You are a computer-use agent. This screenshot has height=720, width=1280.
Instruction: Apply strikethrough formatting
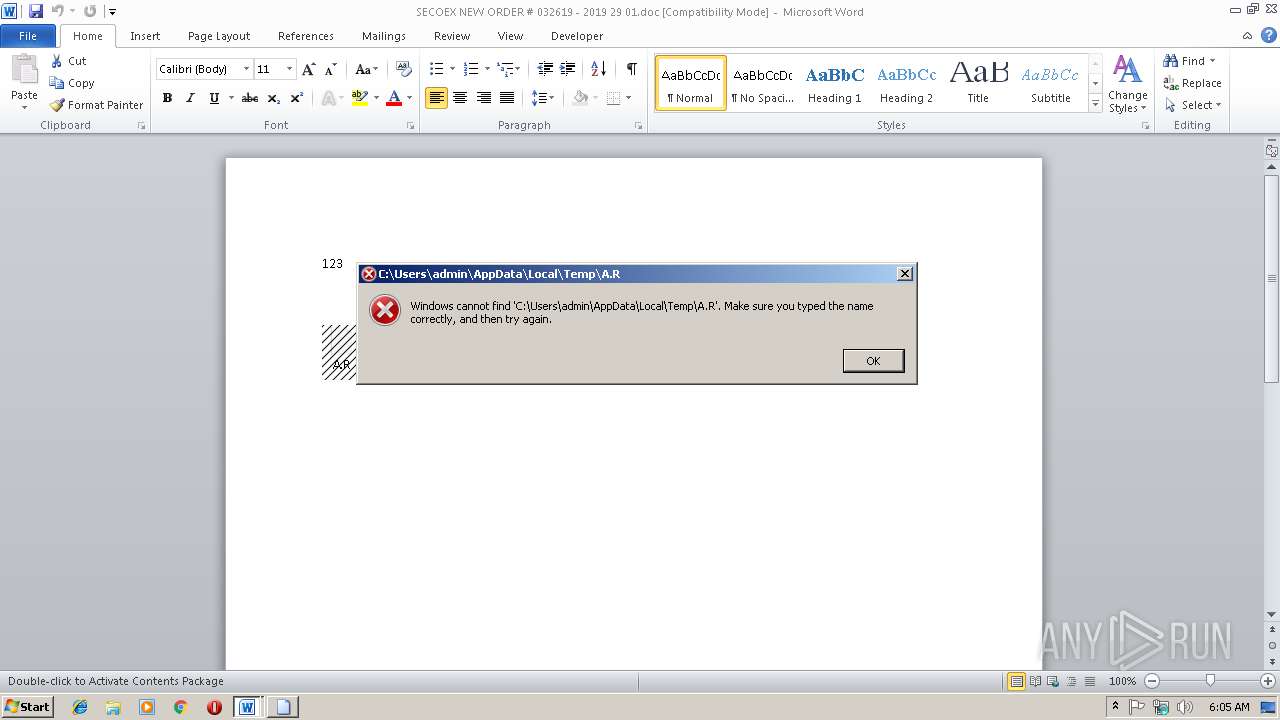[x=250, y=98]
